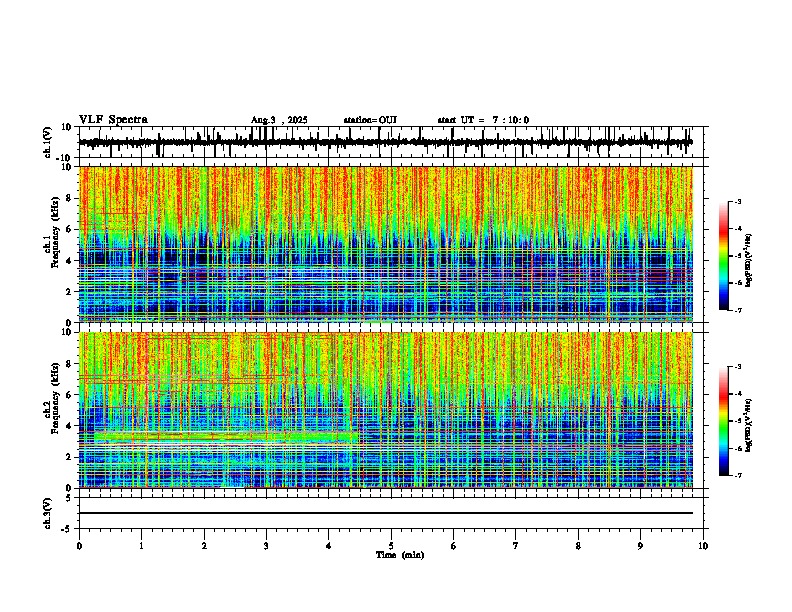The width and height of the screenshot is (792, 612).
Task: Click time axis tick label "0"
Action: click(79, 546)
